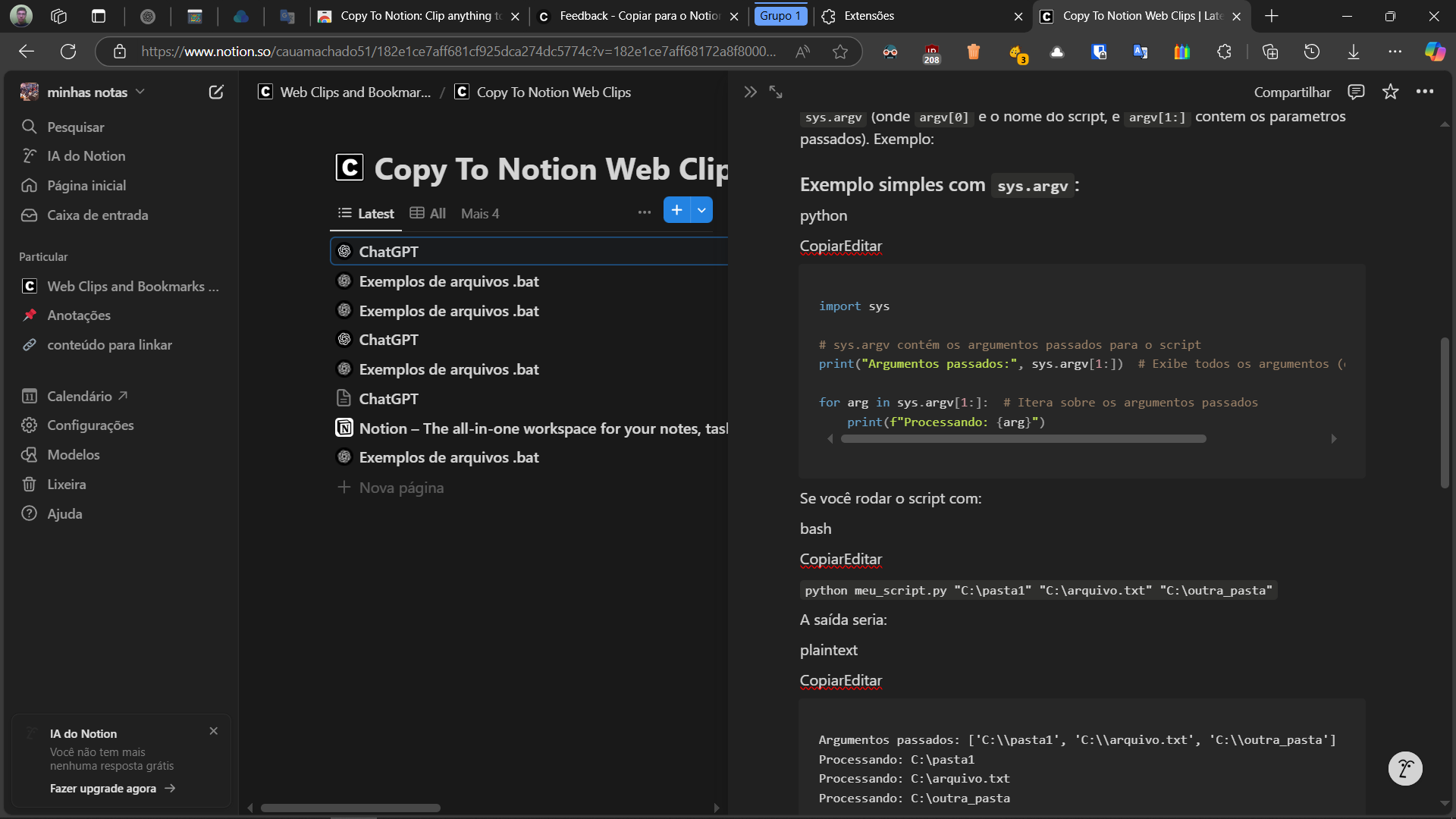This screenshot has width=1456, height=819.
Task: Click Nova página to add page
Action: tap(391, 488)
